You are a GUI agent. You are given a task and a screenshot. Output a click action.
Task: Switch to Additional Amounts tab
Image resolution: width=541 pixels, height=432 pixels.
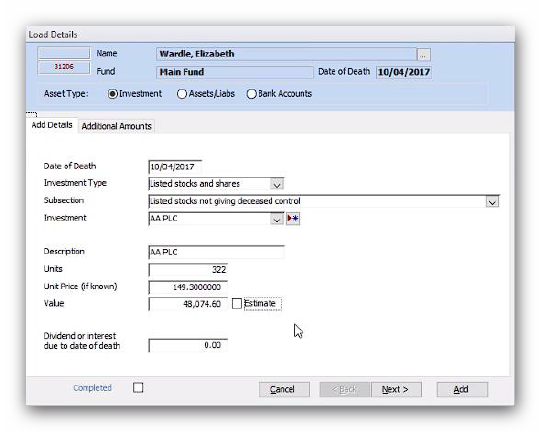click(117, 126)
